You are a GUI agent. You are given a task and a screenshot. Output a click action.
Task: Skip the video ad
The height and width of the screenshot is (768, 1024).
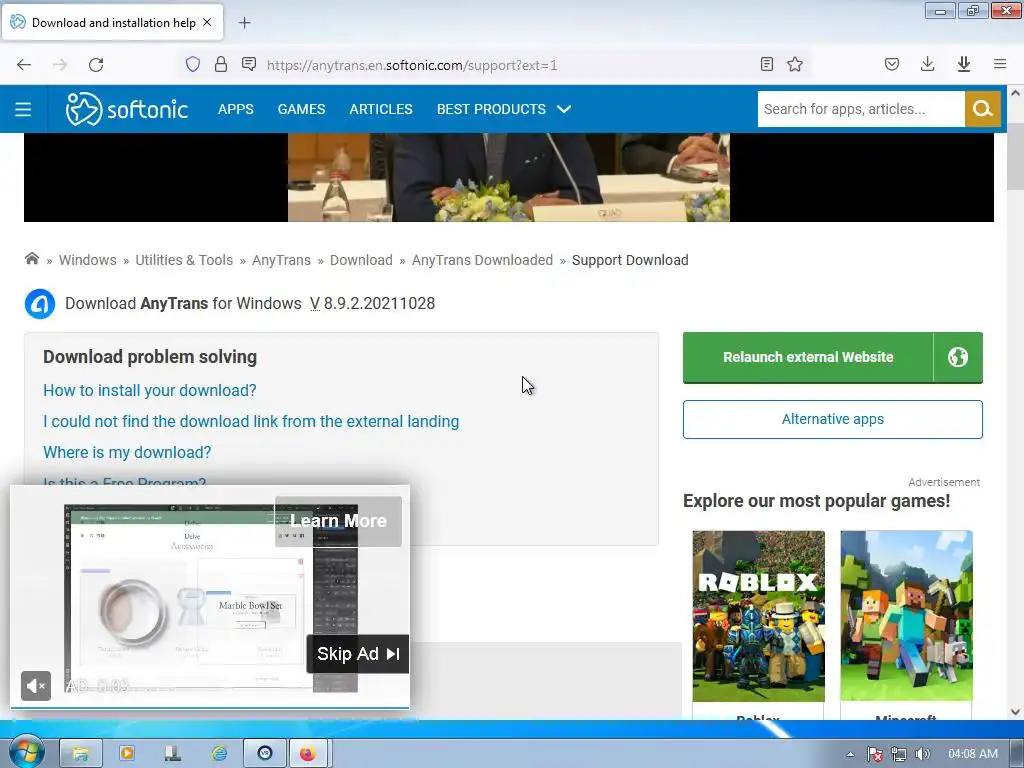pyautogui.click(x=358, y=654)
